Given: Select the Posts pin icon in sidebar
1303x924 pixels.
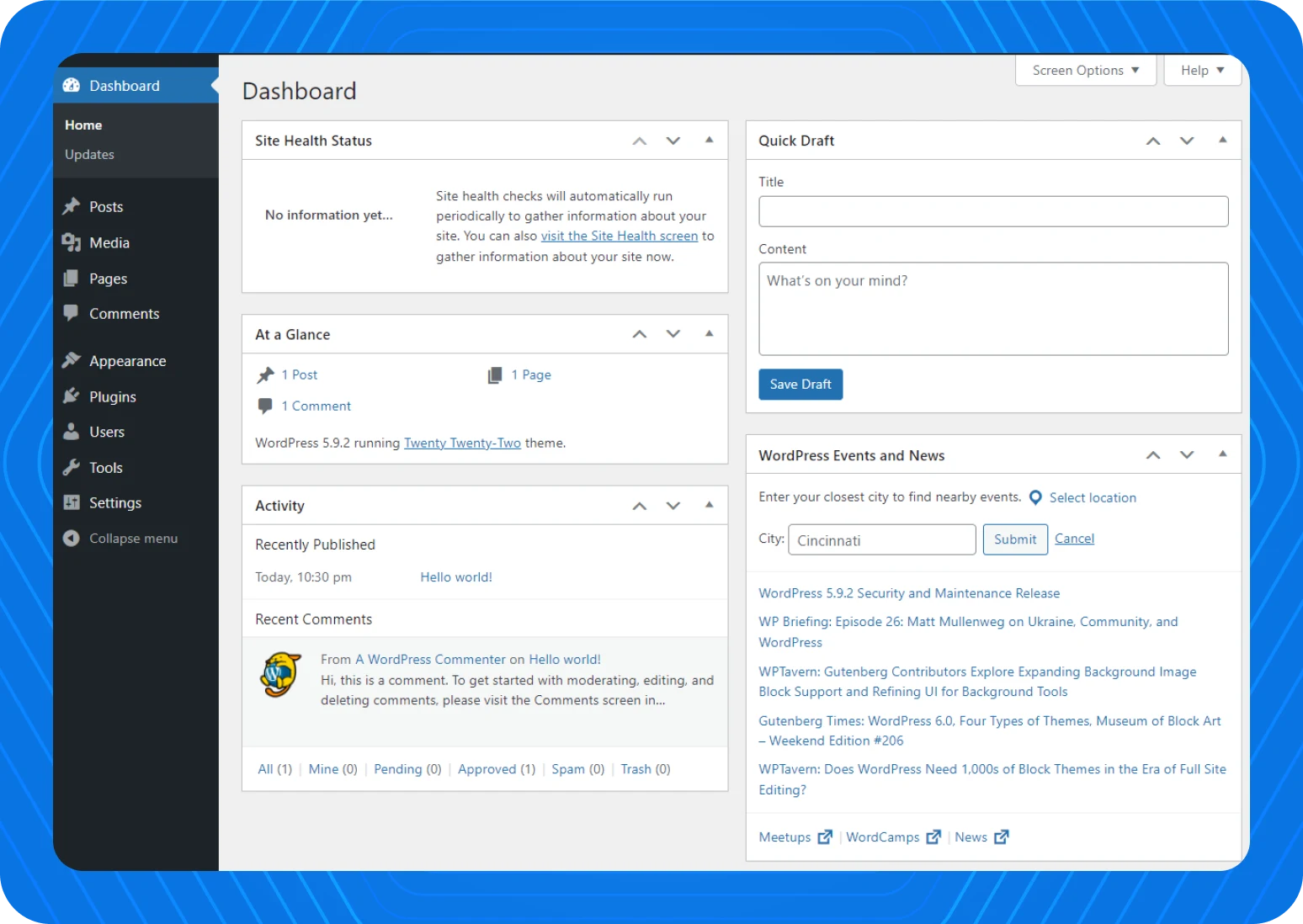Looking at the screenshot, I should point(71,206).
